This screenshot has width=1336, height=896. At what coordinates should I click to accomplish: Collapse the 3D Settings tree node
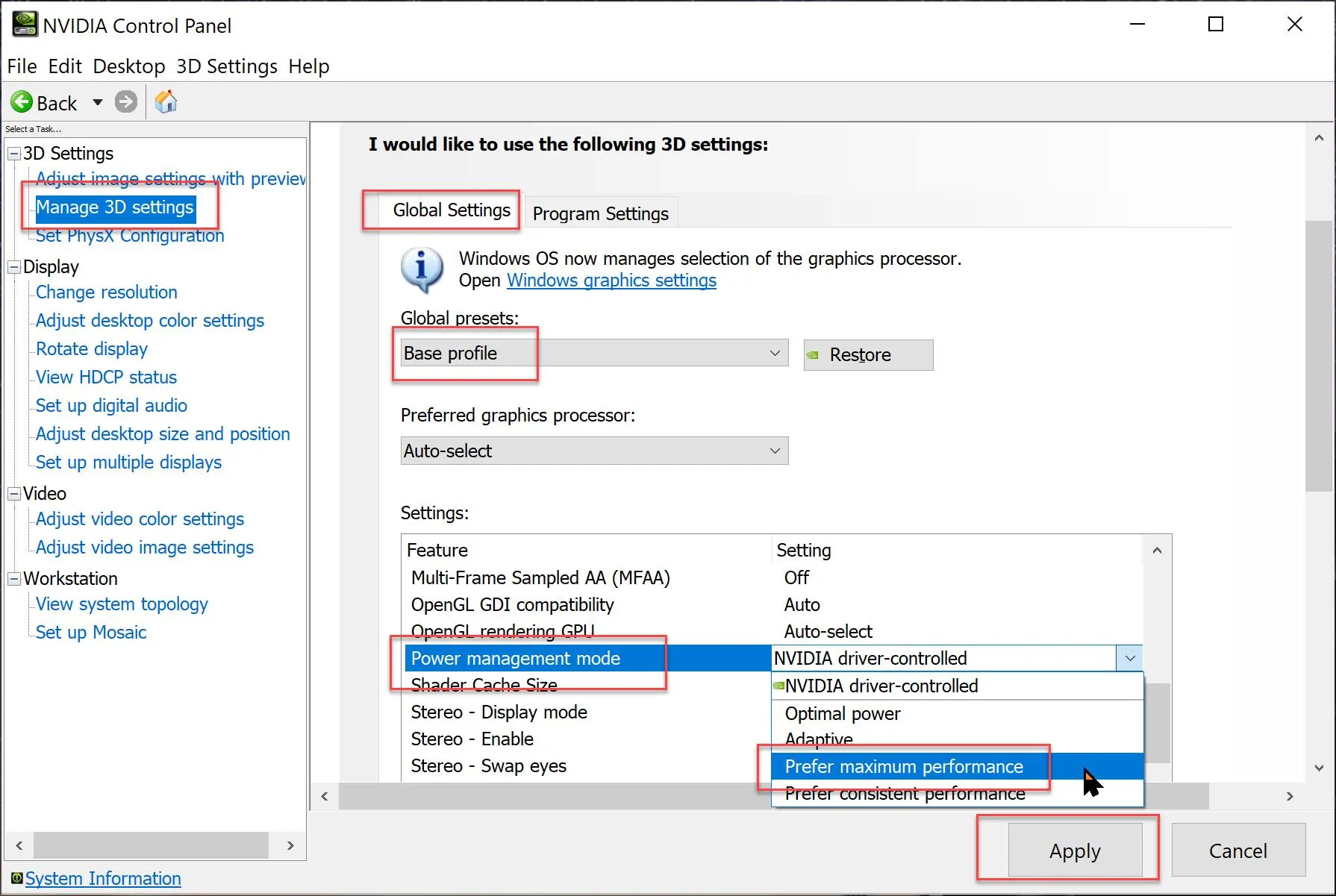click(x=14, y=154)
